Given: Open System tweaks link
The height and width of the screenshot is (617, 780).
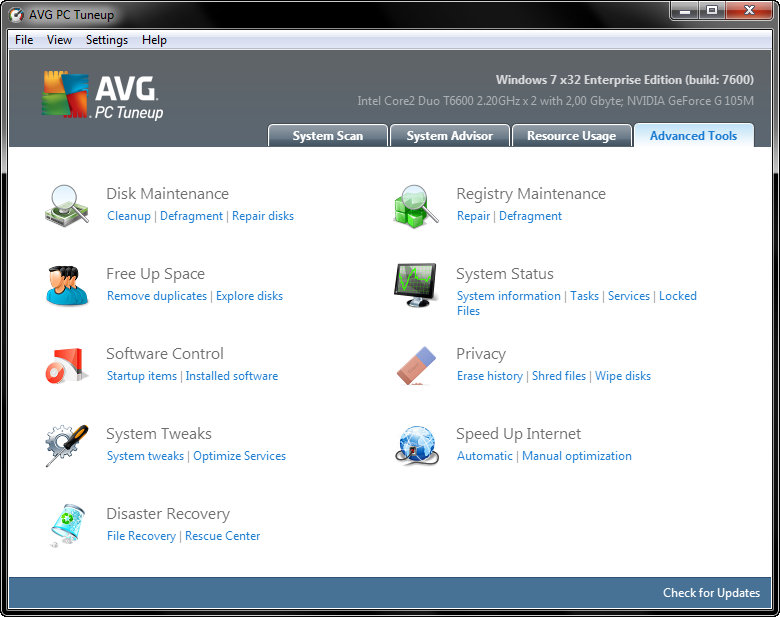Looking at the screenshot, I should tap(145, 456).
